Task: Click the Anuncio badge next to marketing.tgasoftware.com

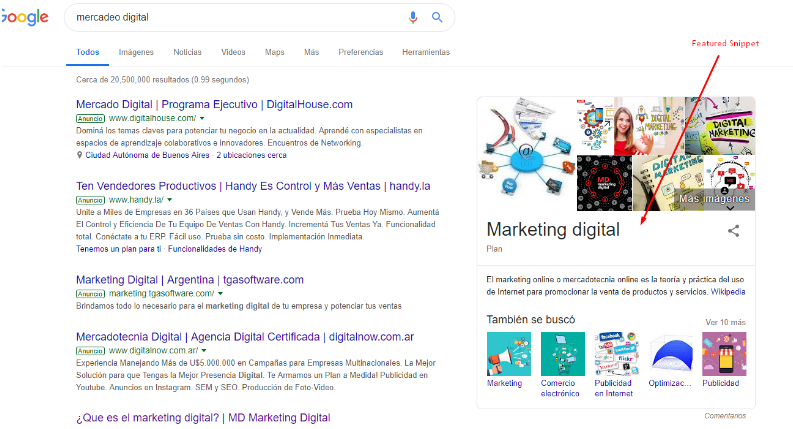Action: coord(91,294)
